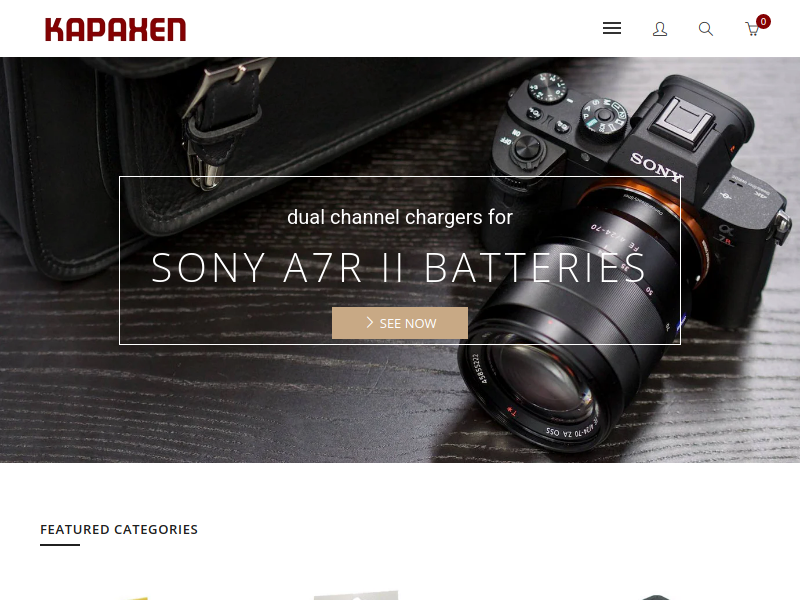Click the SEE NOW button
The height and width of the screenshot is (600, 800).
pos(399,323)
